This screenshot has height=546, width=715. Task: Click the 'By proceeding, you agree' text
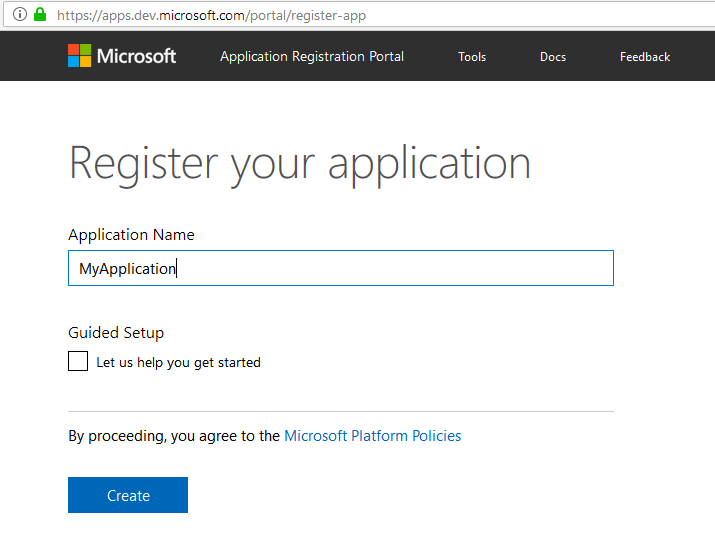point(174,436)
